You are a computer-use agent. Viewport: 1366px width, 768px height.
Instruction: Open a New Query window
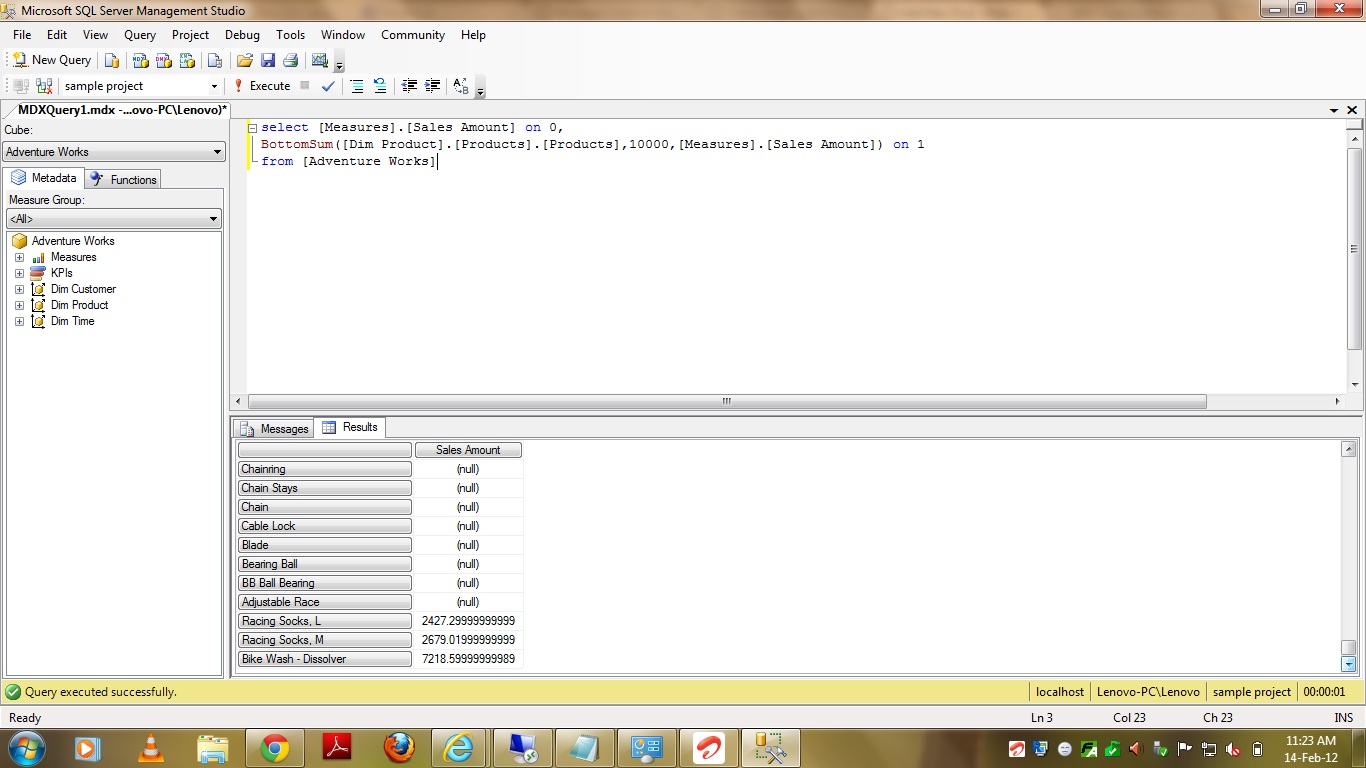click(x=52, y=60)
